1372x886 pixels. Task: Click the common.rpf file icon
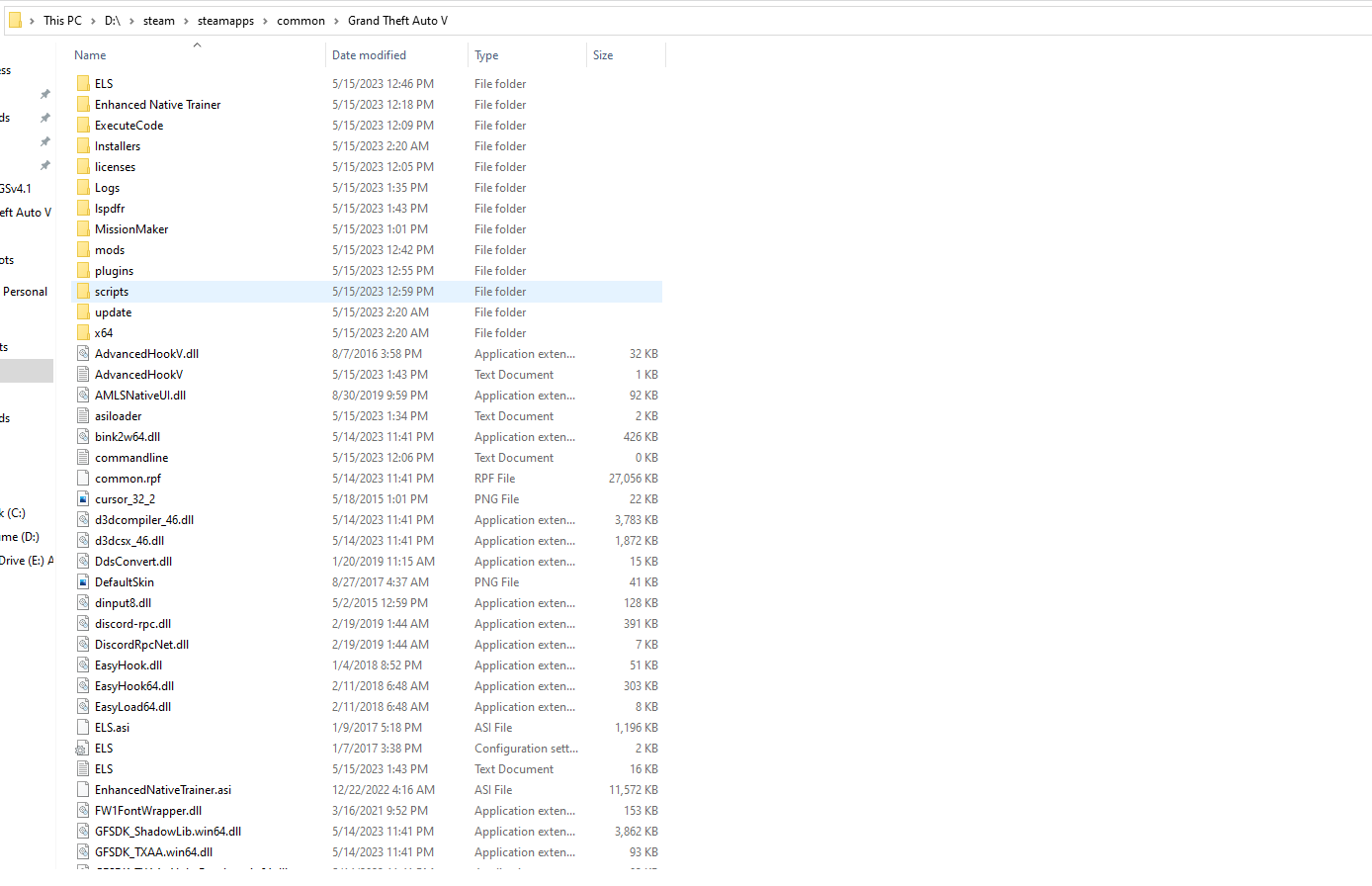tap(83, 479)
